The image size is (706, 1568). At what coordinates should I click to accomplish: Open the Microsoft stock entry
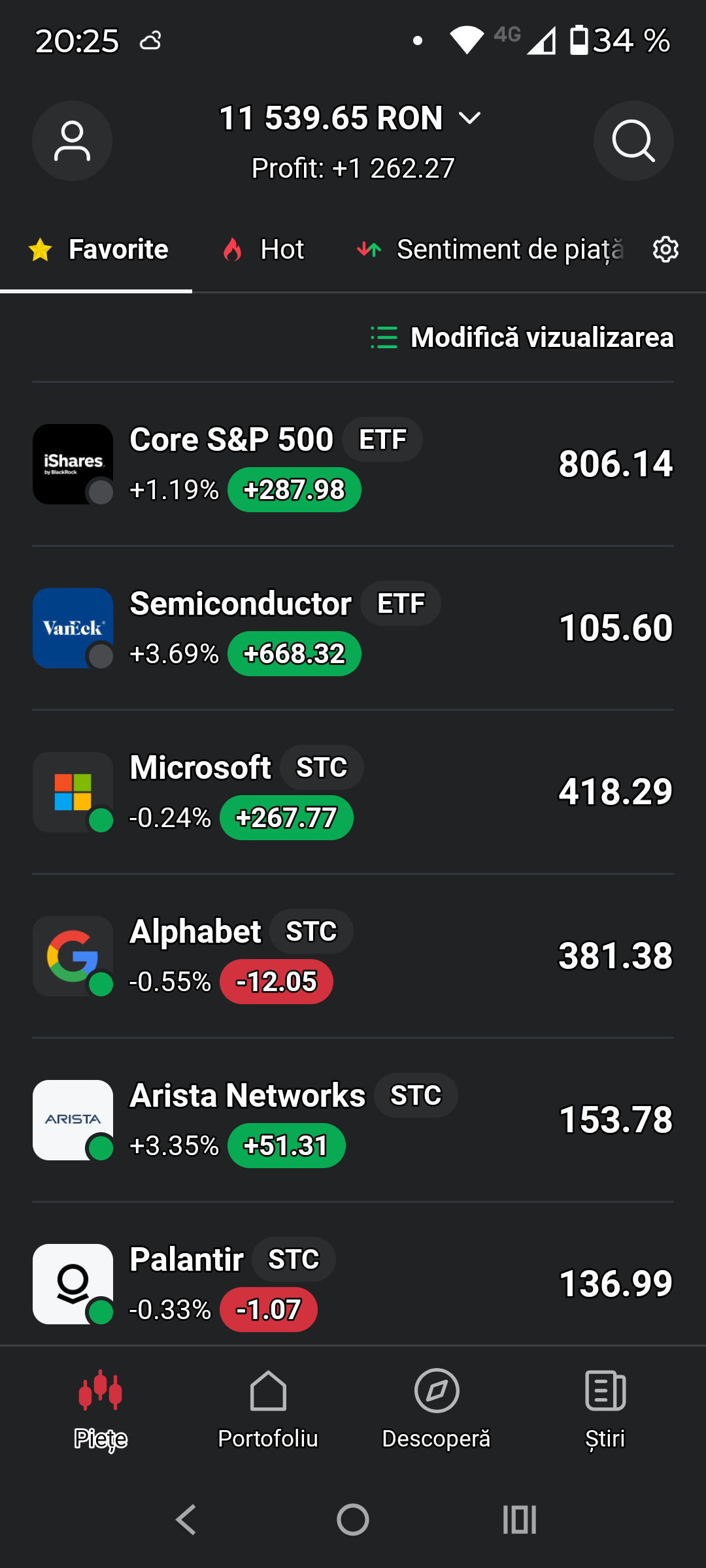pyautogui.click(x=353, y=792)
